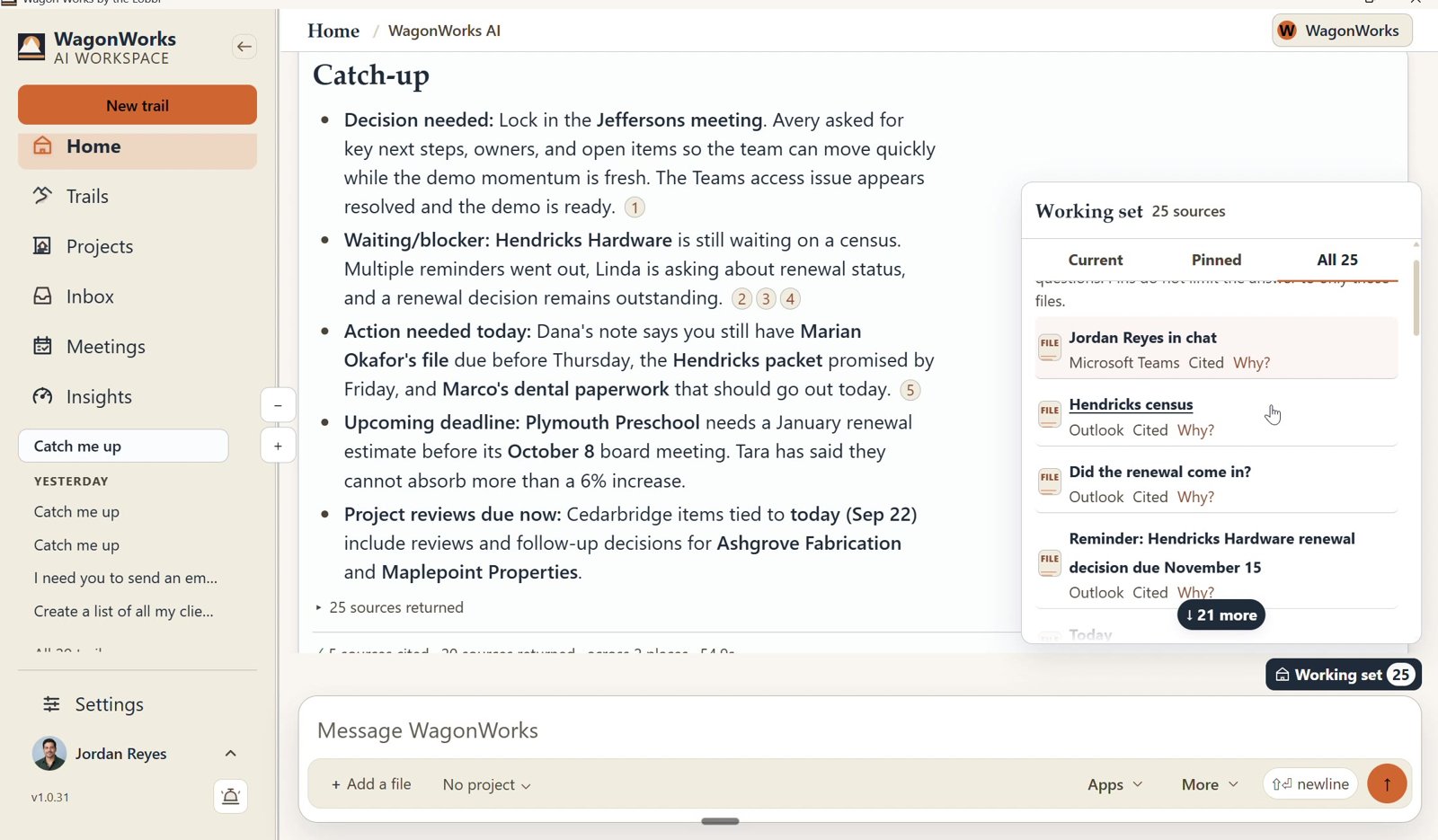Screen dimensions: 1438x840
Task: Toggle the Working set 25 button
Action: click(1343, 675)
